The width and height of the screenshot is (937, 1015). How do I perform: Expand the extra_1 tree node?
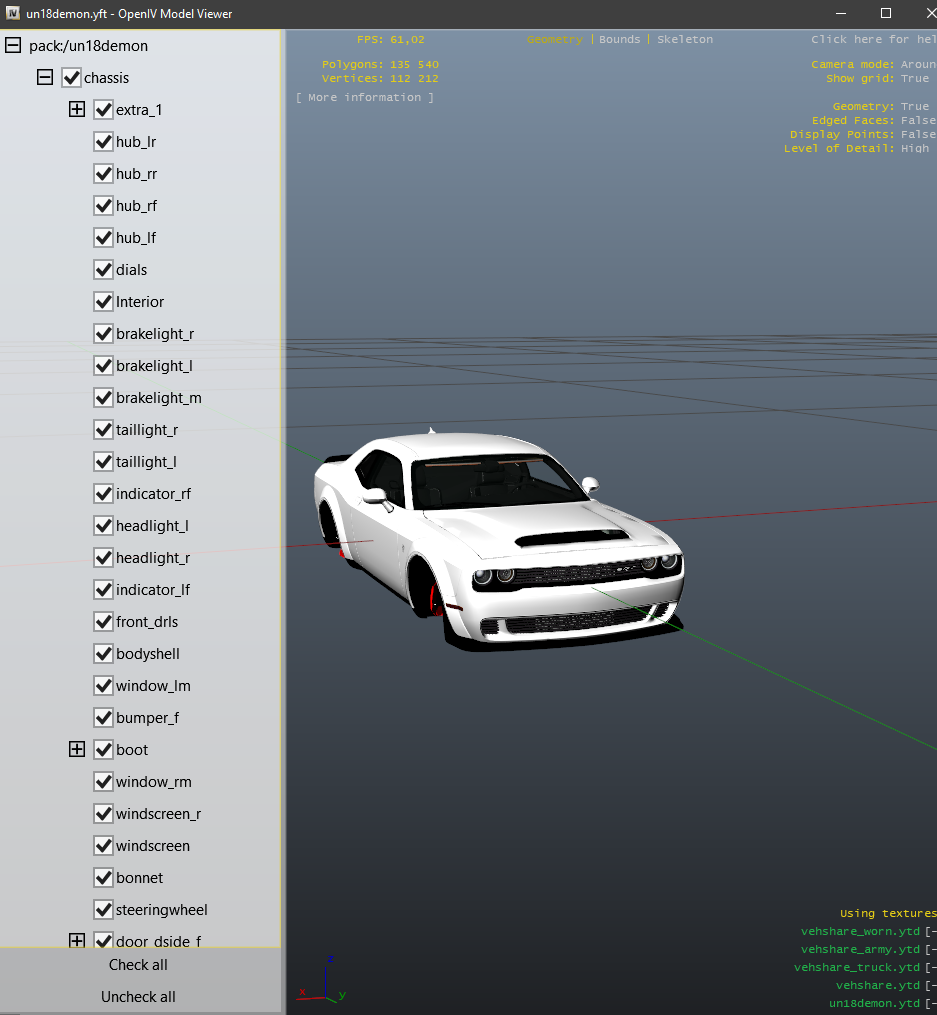click(77, 110)
